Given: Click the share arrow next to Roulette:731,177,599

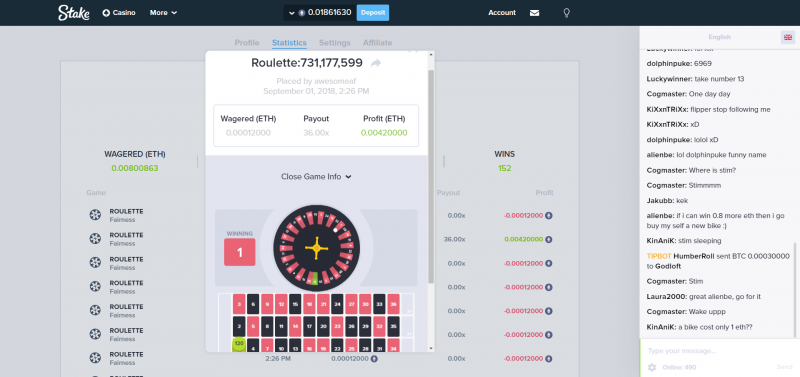Looking at the screenshot, I should click(x=376, y=63).
